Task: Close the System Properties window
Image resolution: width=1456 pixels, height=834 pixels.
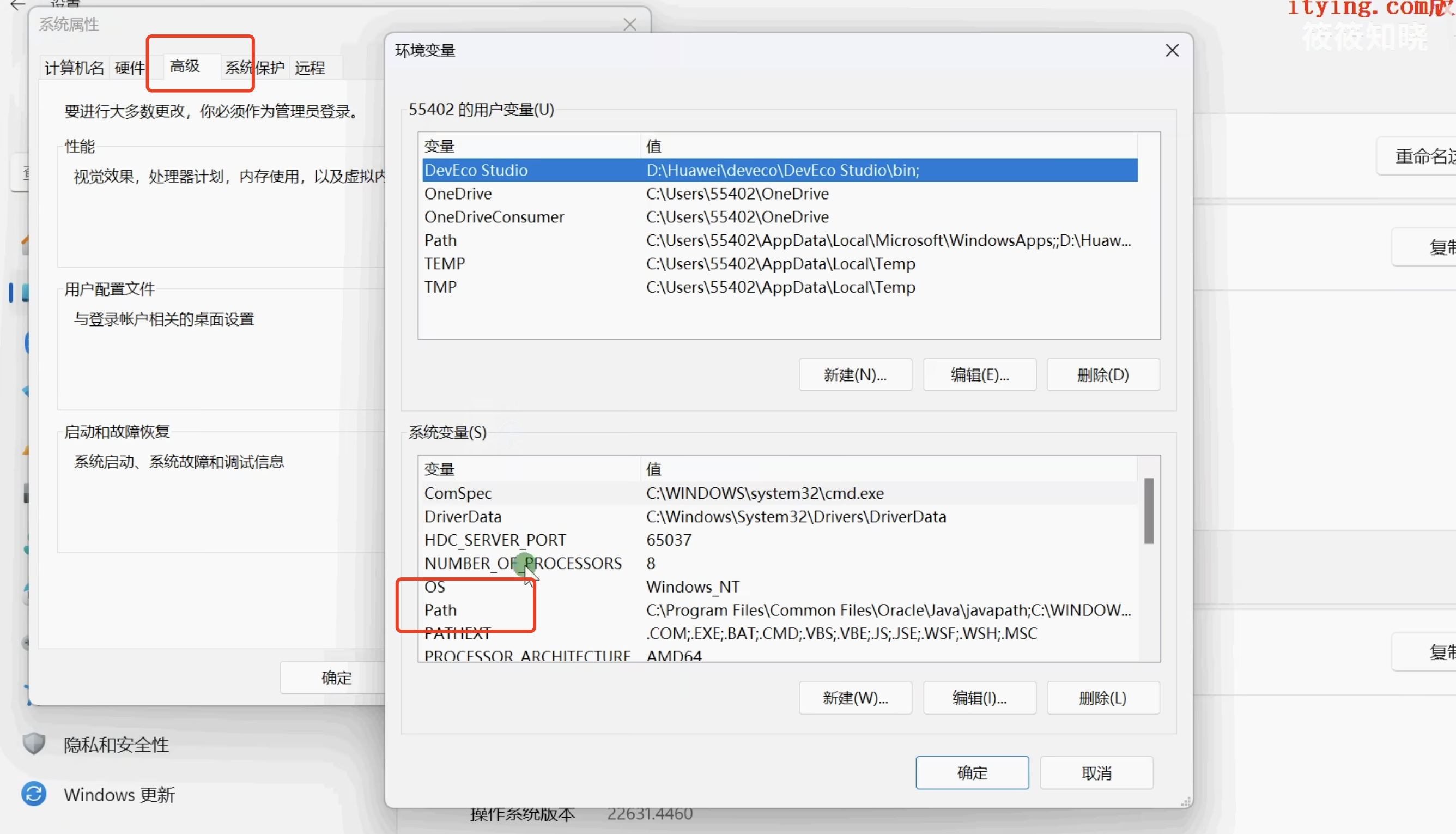Action: click(630, 25)
